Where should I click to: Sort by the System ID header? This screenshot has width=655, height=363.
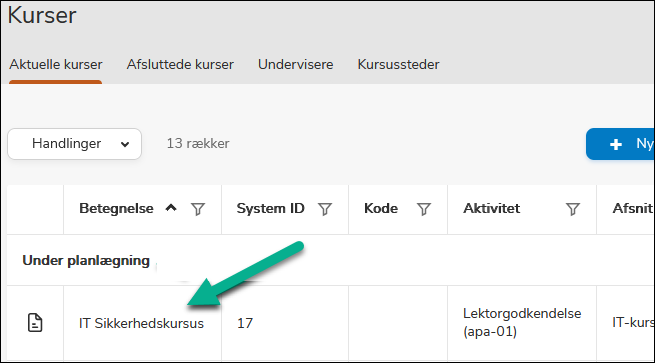[x=270, y=208]
